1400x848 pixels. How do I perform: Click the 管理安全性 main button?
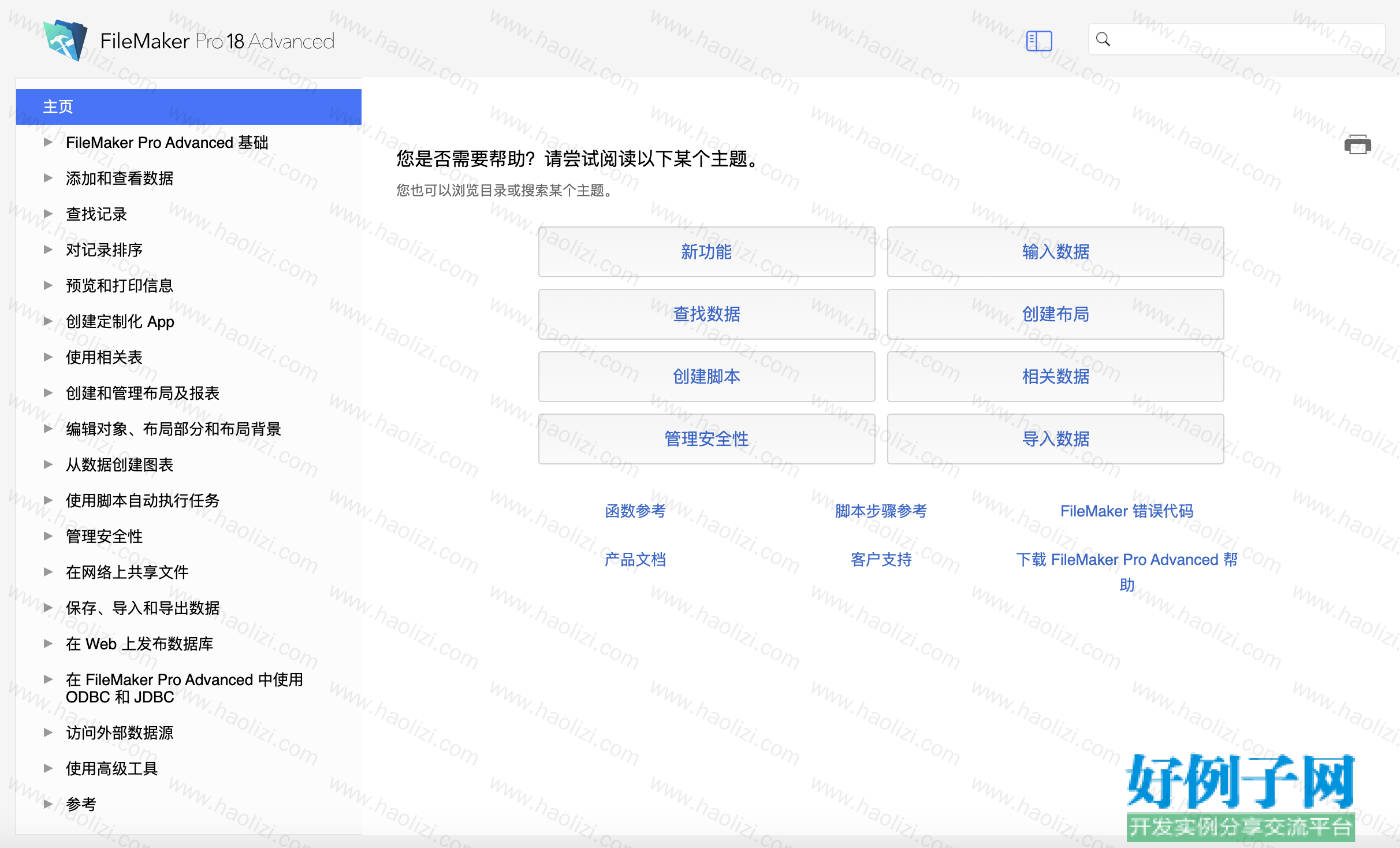tap(706, 439)
